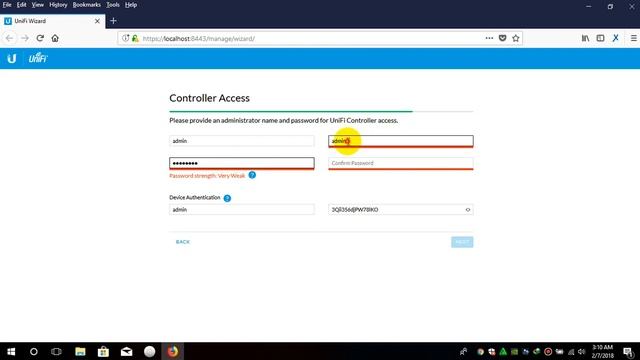Image resolution: width=640 pixels, height=360 pixels.
Task: Open the People icon in taskbar
Action: point(463,351)
